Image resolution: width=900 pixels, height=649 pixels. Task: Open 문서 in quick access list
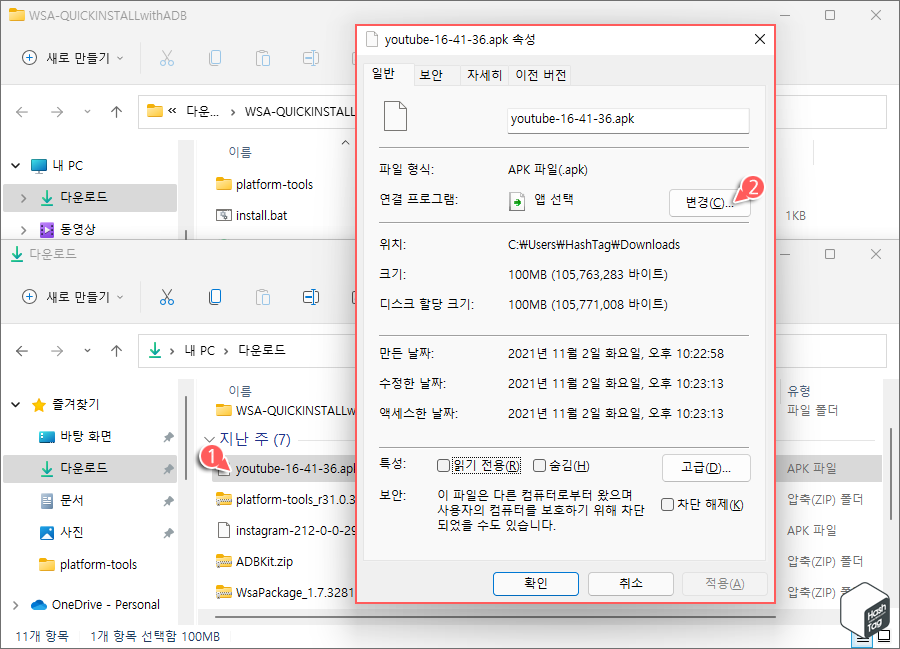pos(72,500)
